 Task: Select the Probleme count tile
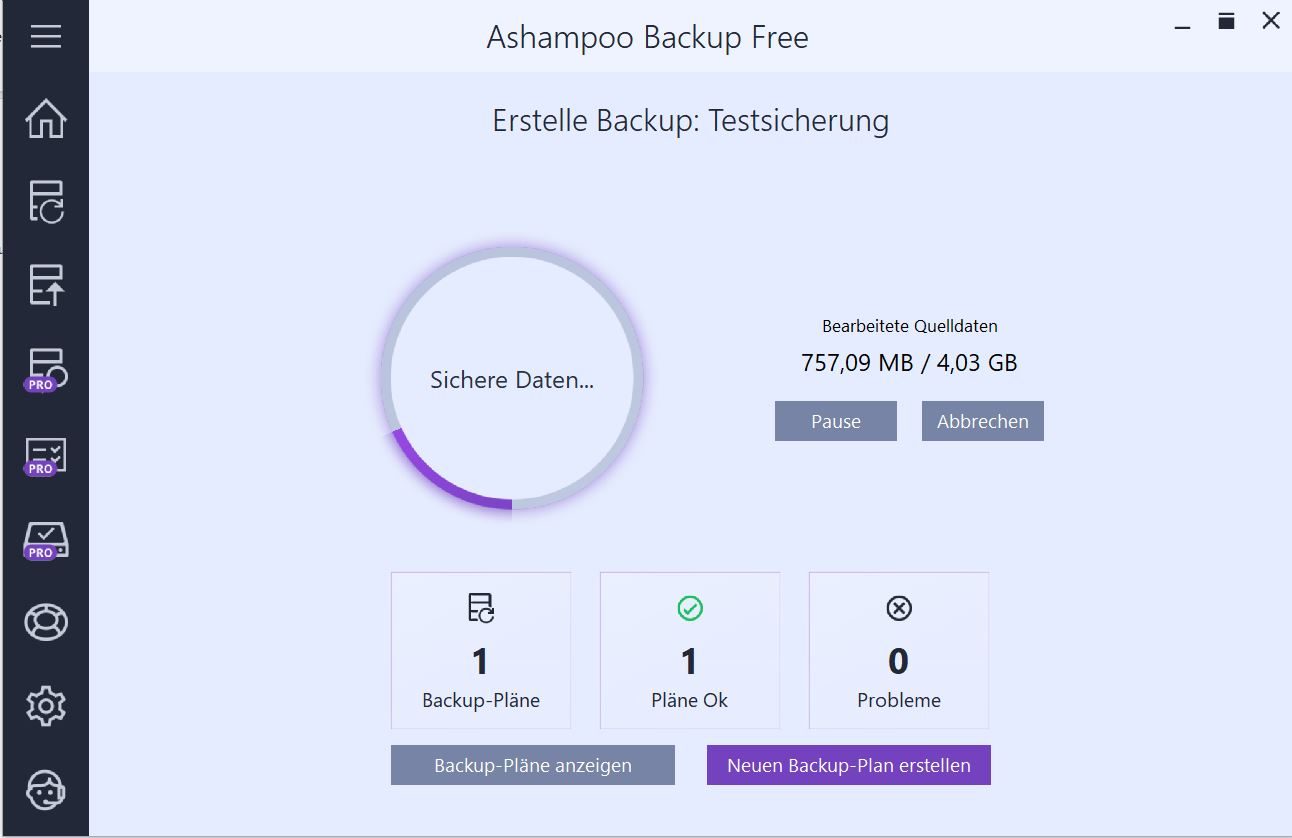[898, 650]
